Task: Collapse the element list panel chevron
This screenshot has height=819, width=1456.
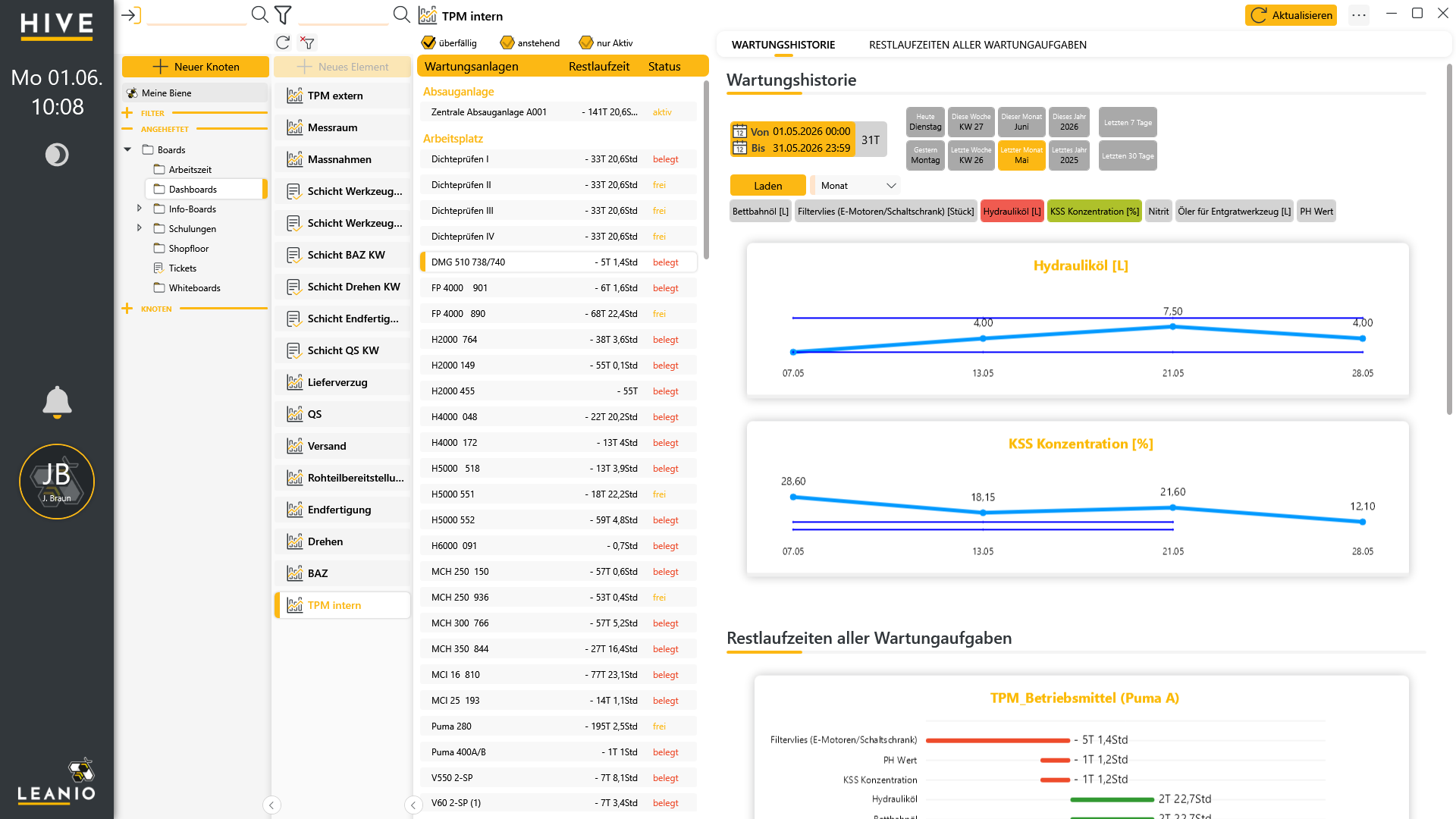Action: click(413, 805)
